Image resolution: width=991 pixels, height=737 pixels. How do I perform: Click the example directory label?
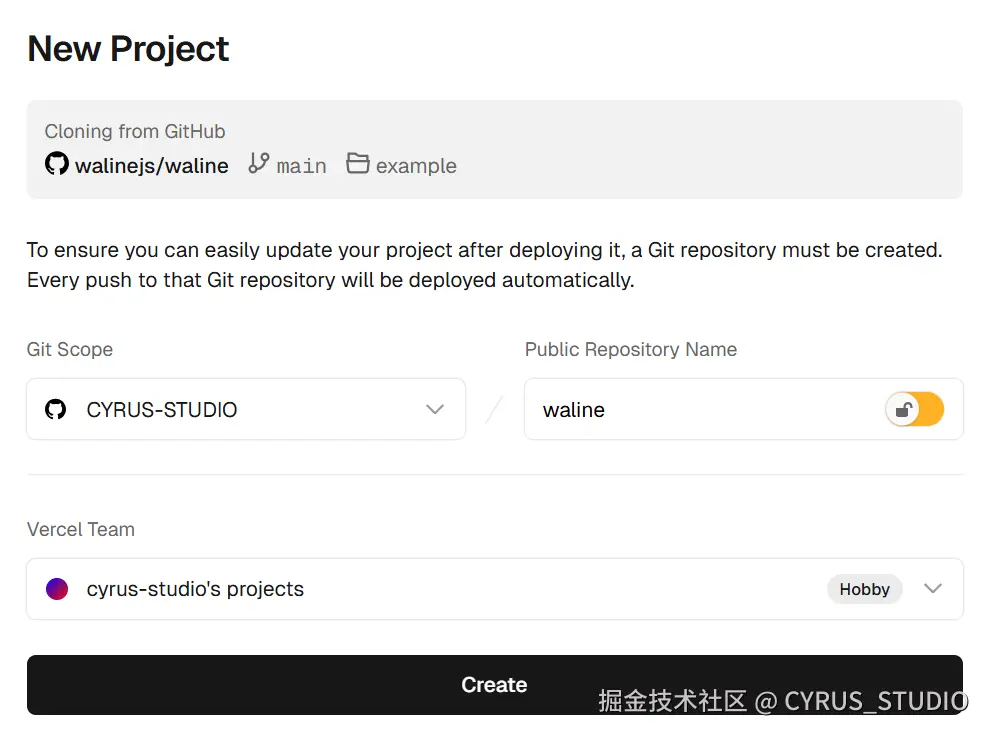416,166
